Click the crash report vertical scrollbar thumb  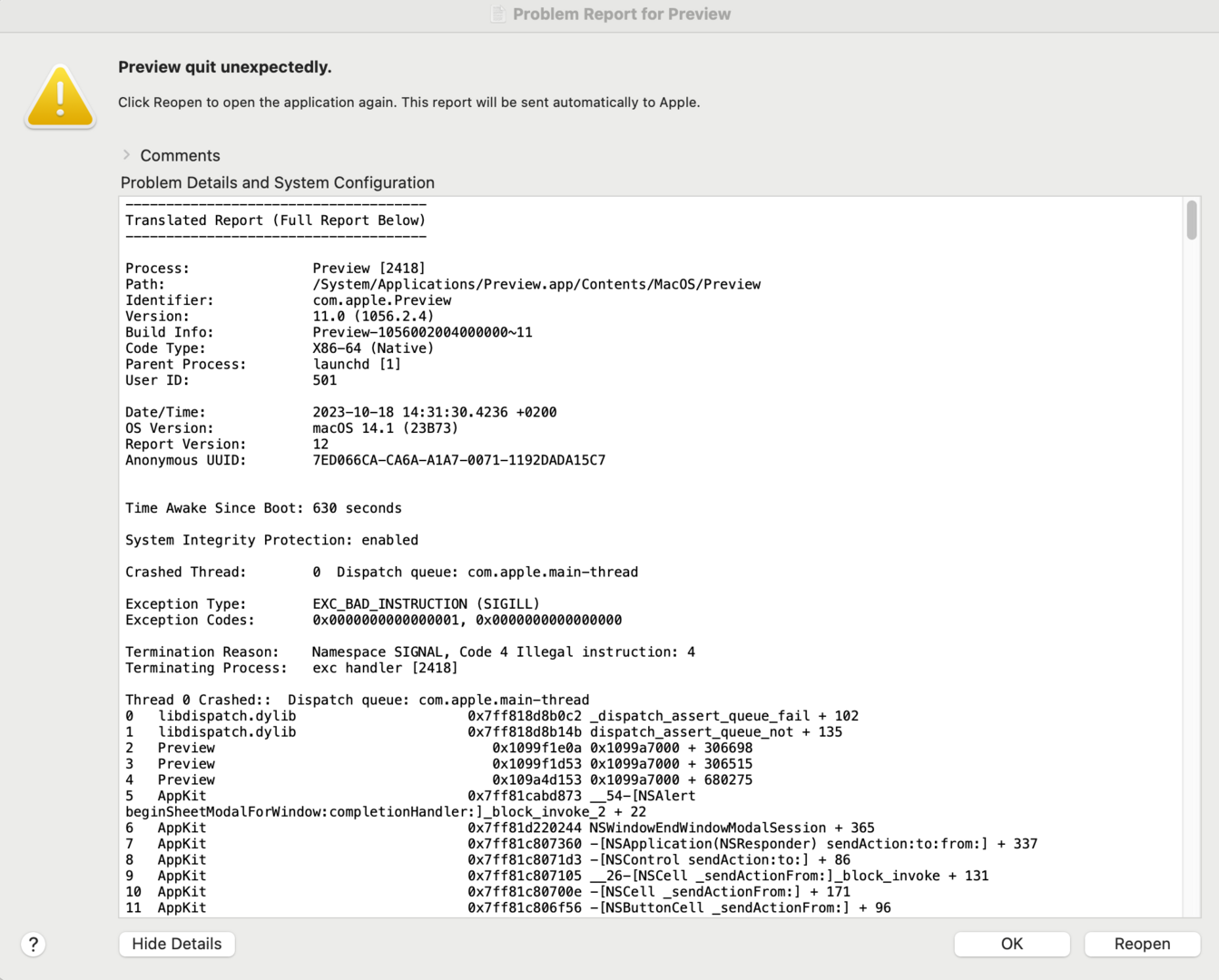click(1192, 220)
